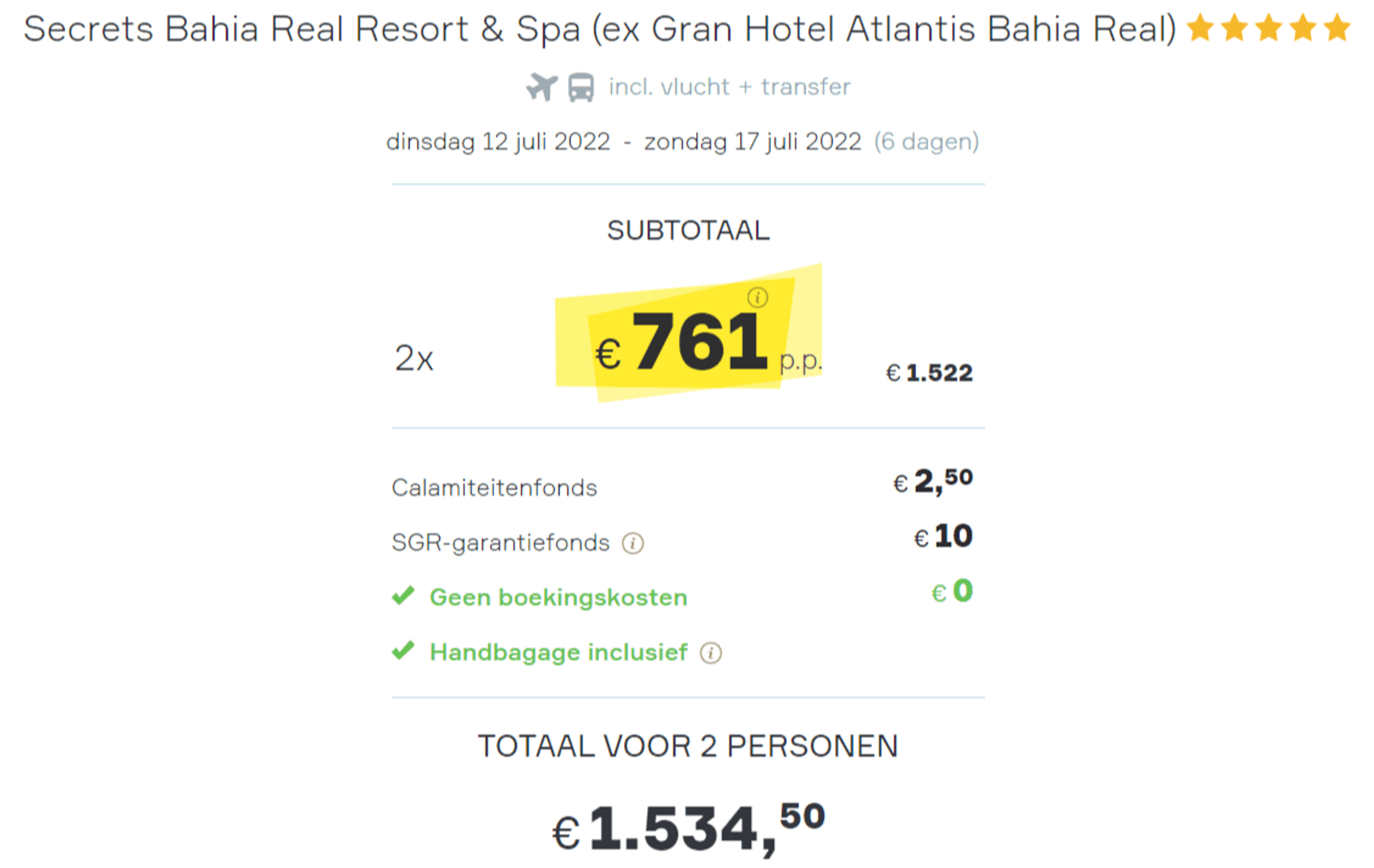Click the info icon above 761 price
Screen dimensions: 1374x868
click(758, 297)
